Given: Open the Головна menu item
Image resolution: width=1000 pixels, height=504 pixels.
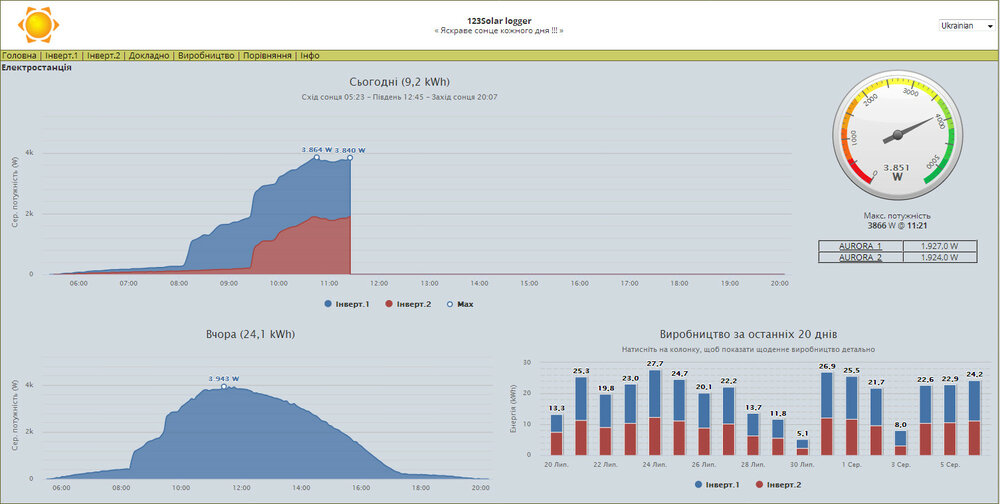Looking at the screenshot, I should (x=20, y=56).
